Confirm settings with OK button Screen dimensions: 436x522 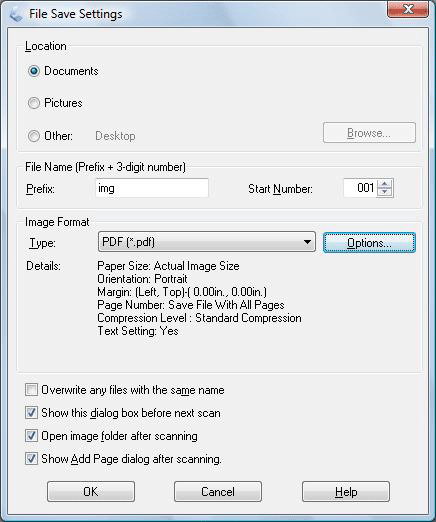(x=91, y=491)
